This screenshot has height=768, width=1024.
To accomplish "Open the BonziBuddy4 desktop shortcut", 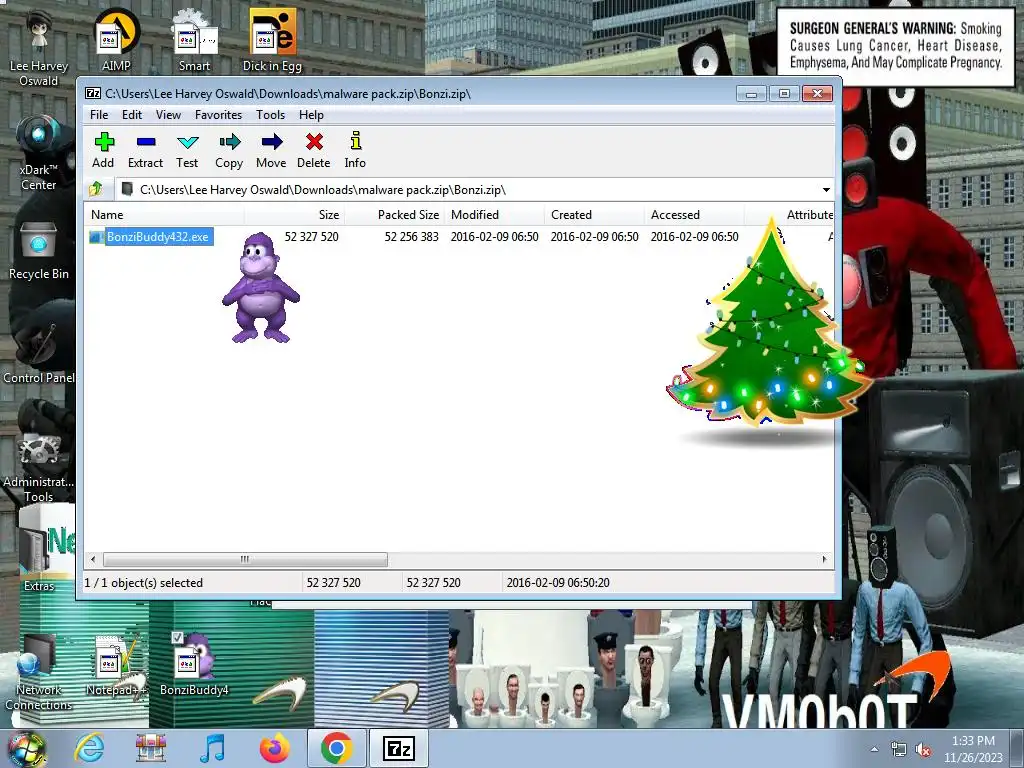I will (194, 665).
